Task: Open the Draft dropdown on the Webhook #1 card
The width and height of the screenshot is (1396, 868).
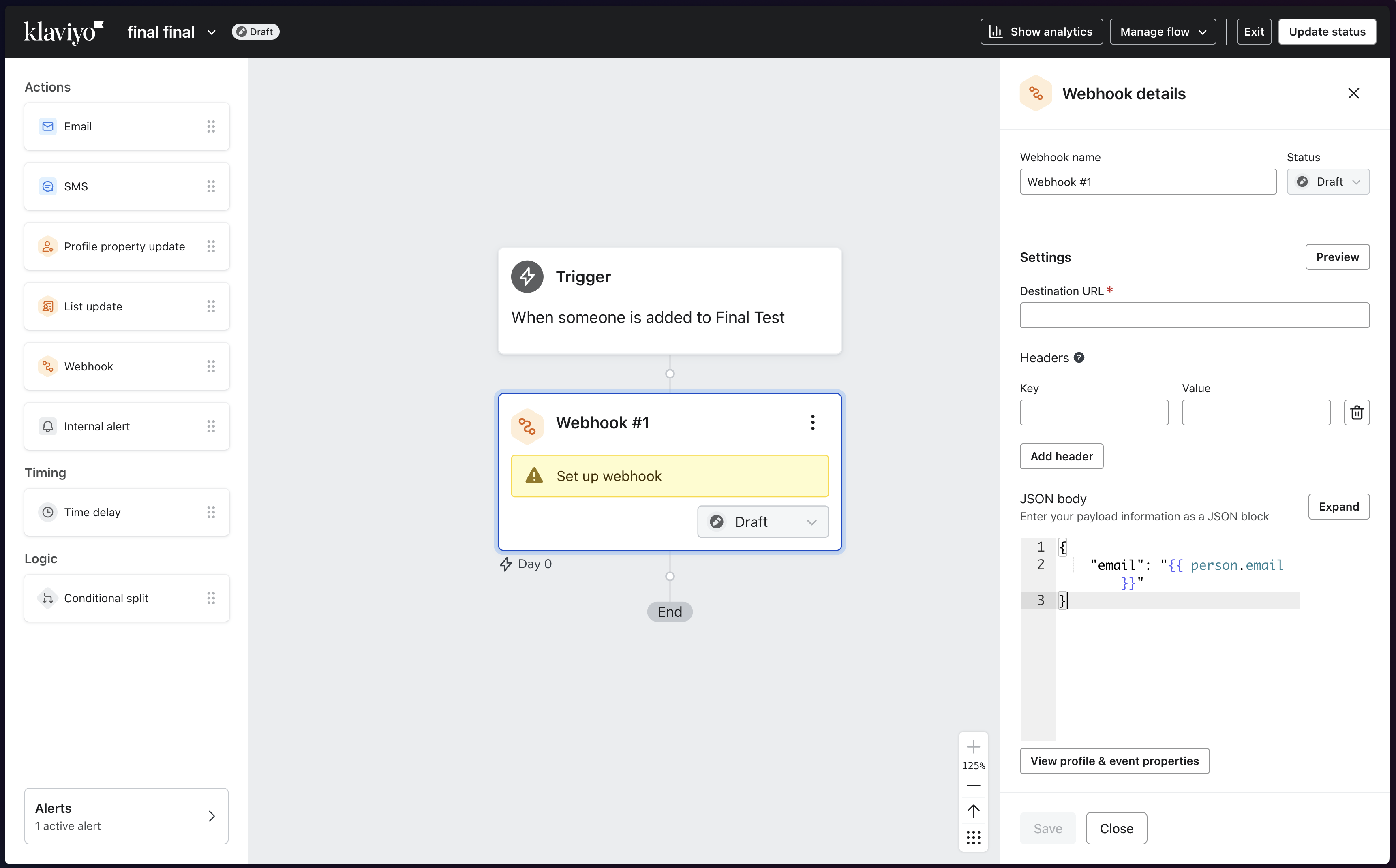Action: tap(762, 521)
